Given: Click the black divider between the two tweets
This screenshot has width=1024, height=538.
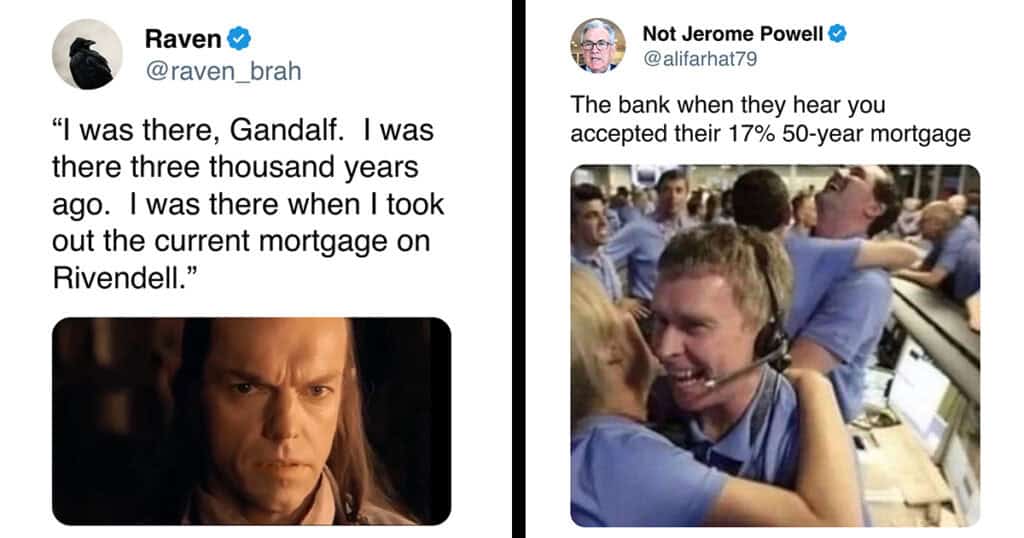Looking at the screenshot, I should point(519,269).
